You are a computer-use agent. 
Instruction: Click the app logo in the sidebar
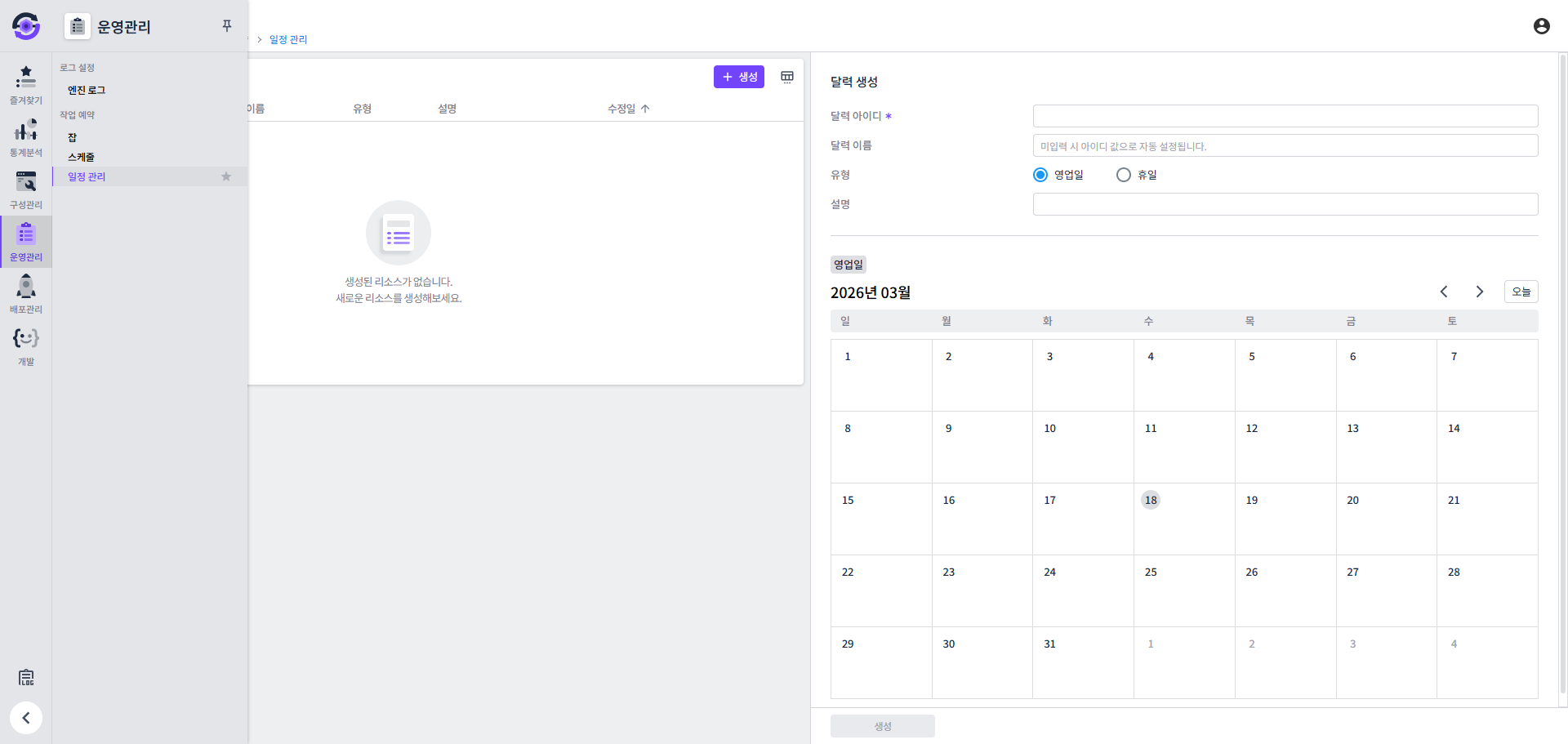coord(26,26)
